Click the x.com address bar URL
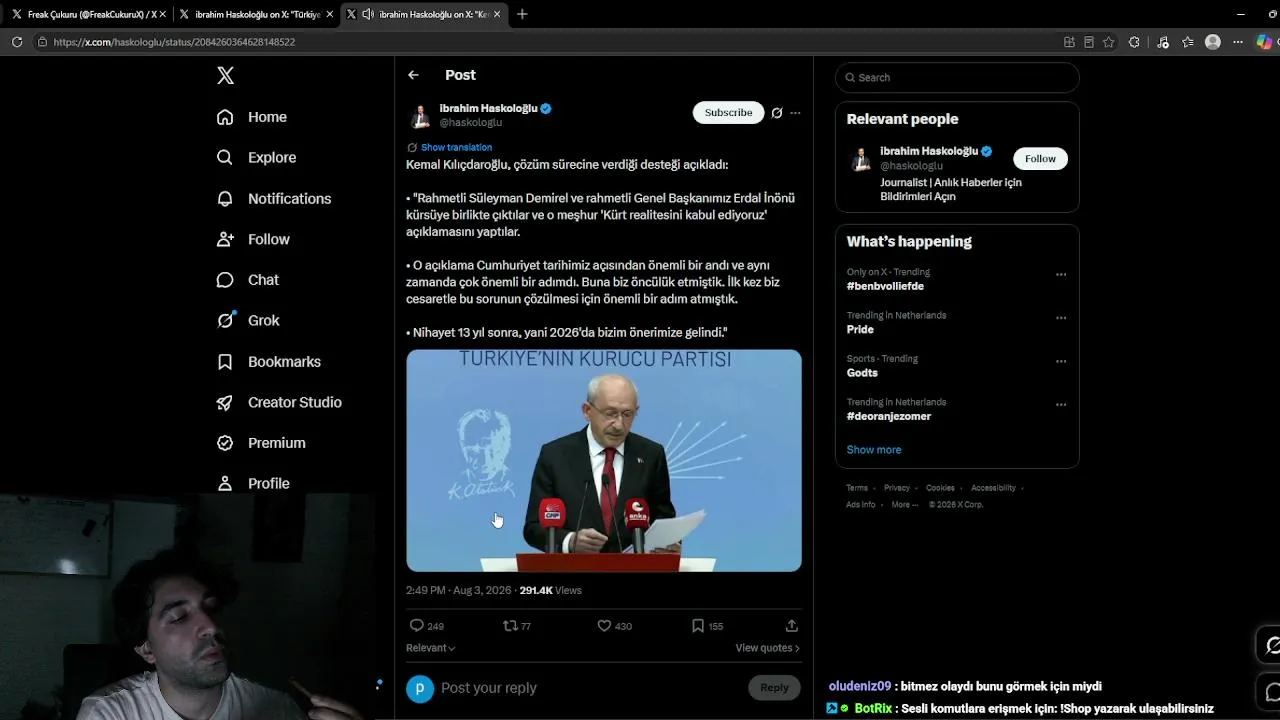 174,42
